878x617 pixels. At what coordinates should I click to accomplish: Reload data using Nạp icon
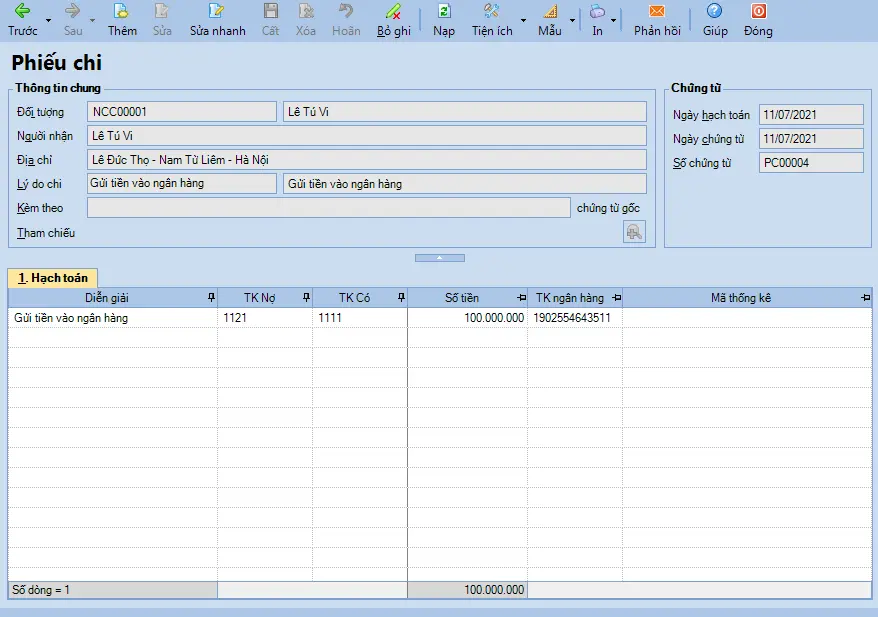coord(444,11)
